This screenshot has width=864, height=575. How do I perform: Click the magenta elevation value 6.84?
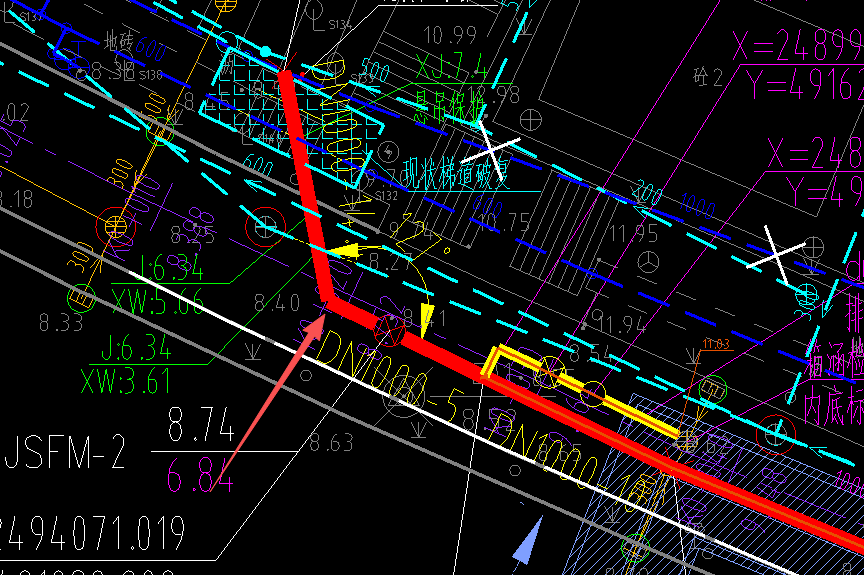click(199, 476)
